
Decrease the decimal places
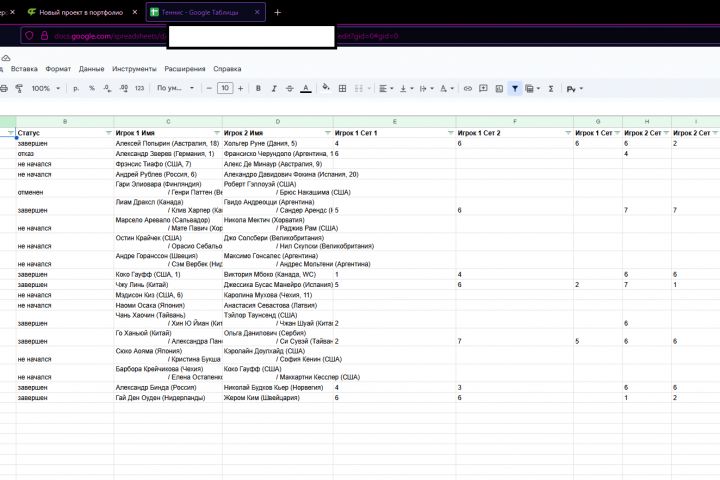[107, 89]
